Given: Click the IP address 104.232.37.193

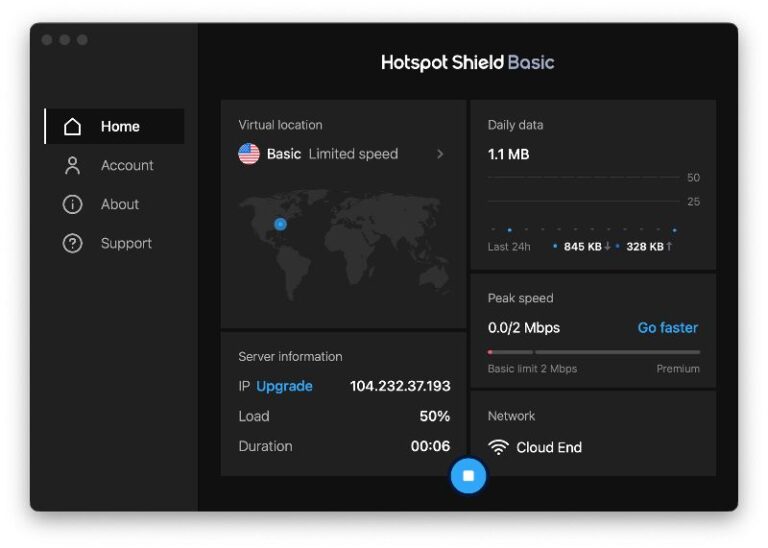Looking at the screenshot, I should (x=400, y=386).
